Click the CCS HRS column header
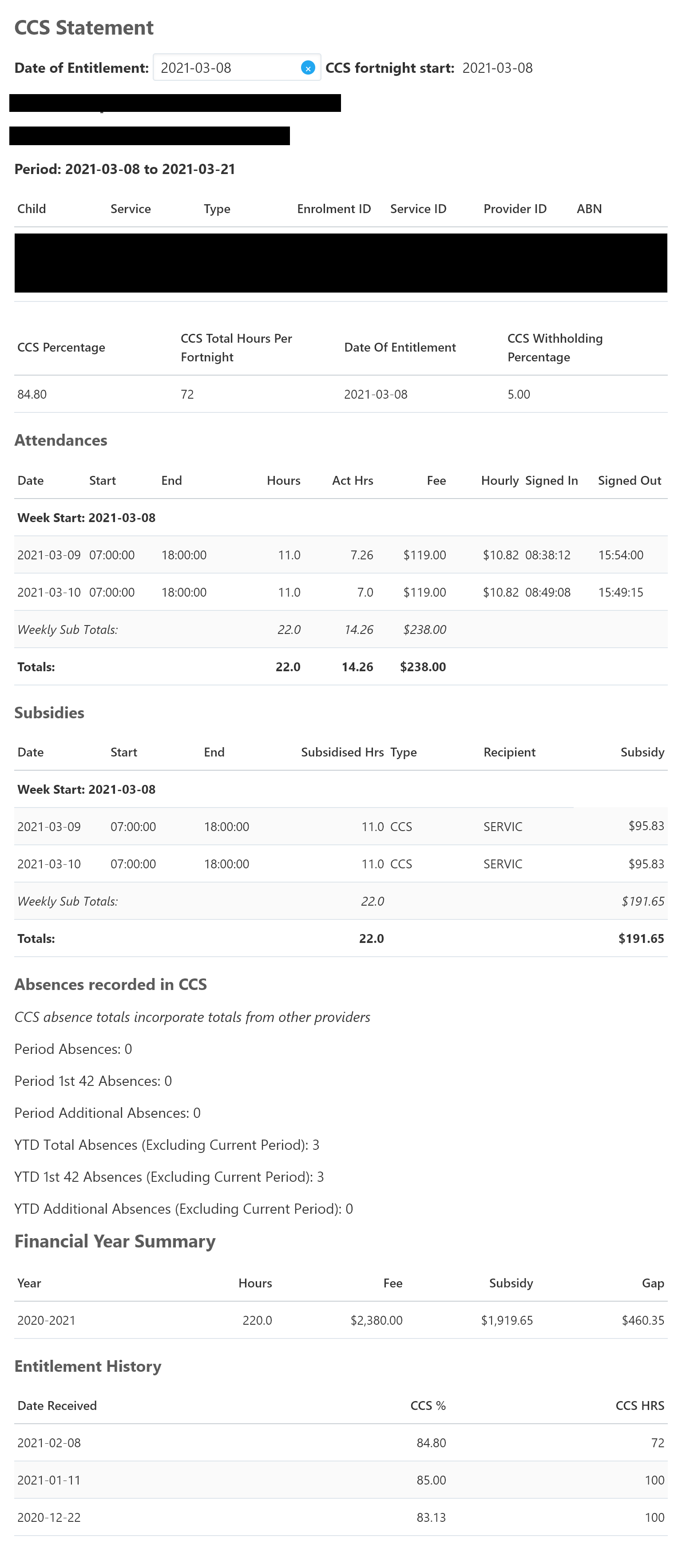The width and height of the screenshot is (682, 1568). (640, 1406)
